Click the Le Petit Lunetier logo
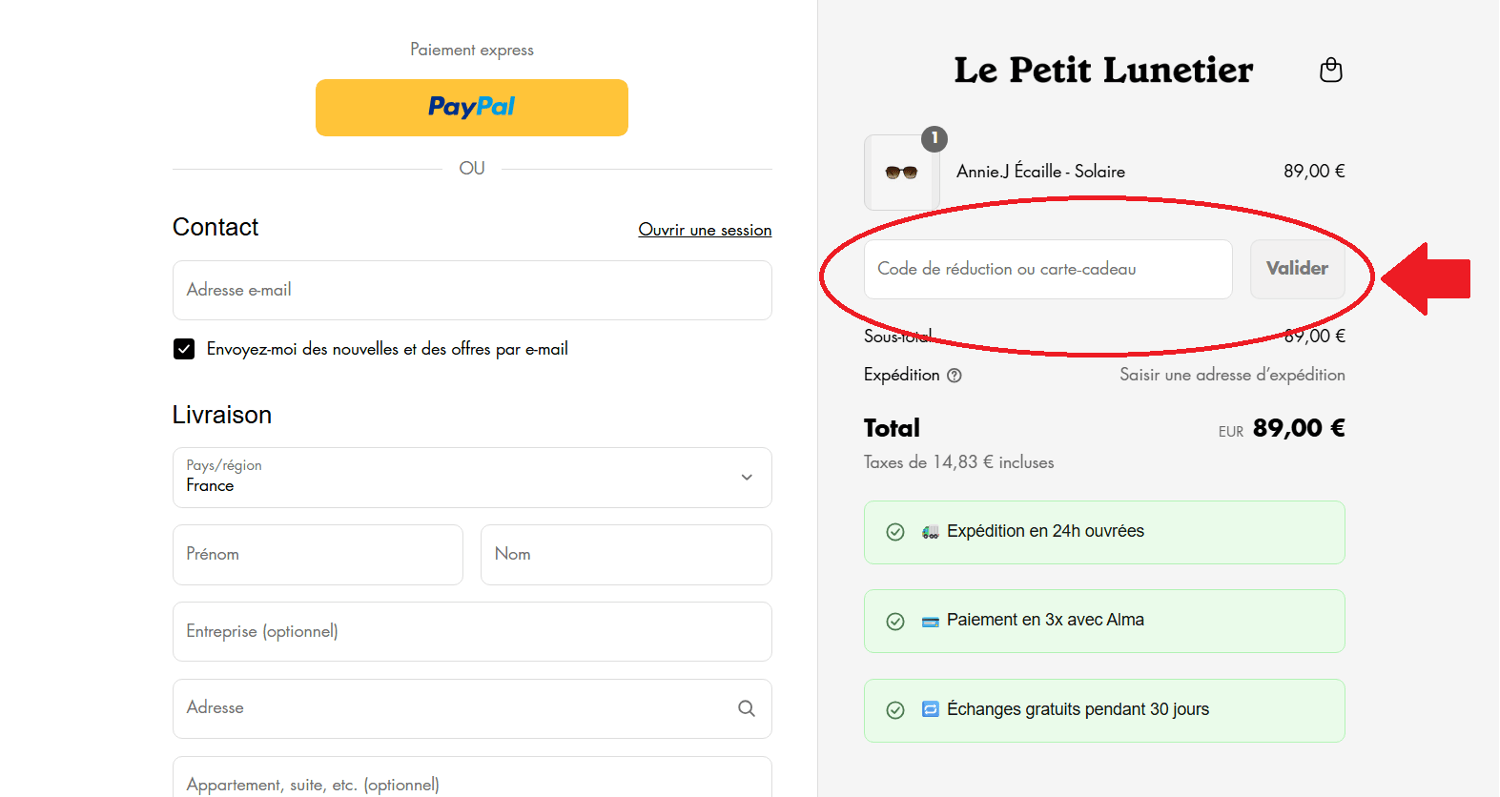 (x=1103, y=70)
